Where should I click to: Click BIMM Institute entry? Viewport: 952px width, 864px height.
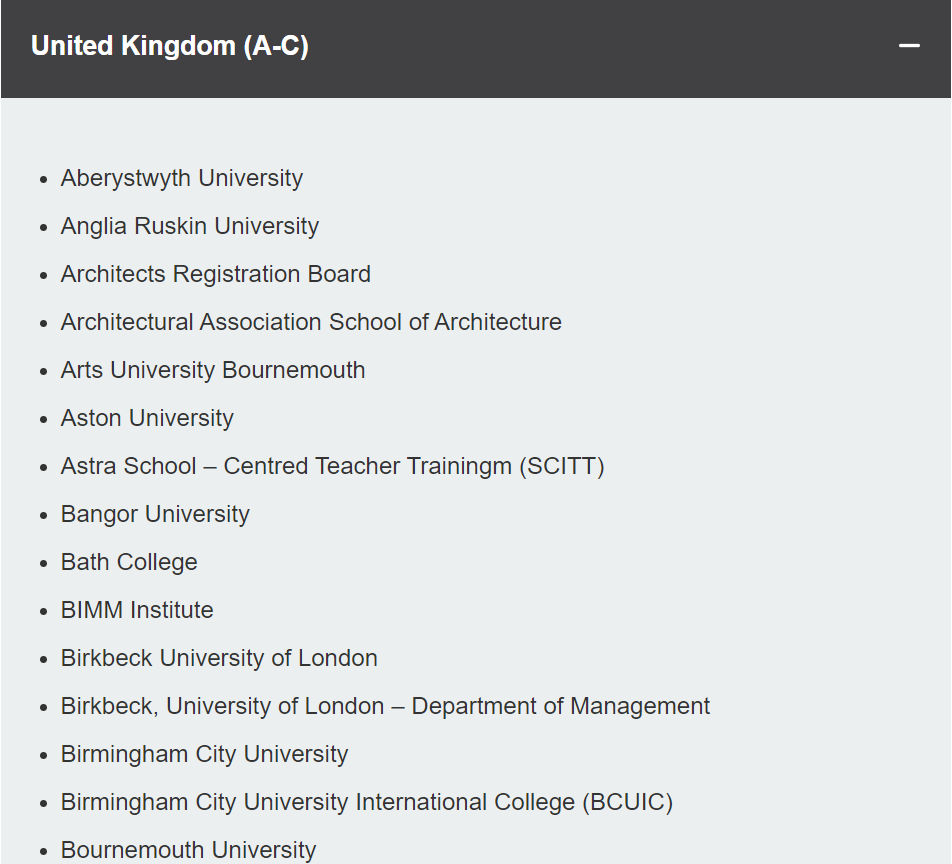[x=137, y=610]
